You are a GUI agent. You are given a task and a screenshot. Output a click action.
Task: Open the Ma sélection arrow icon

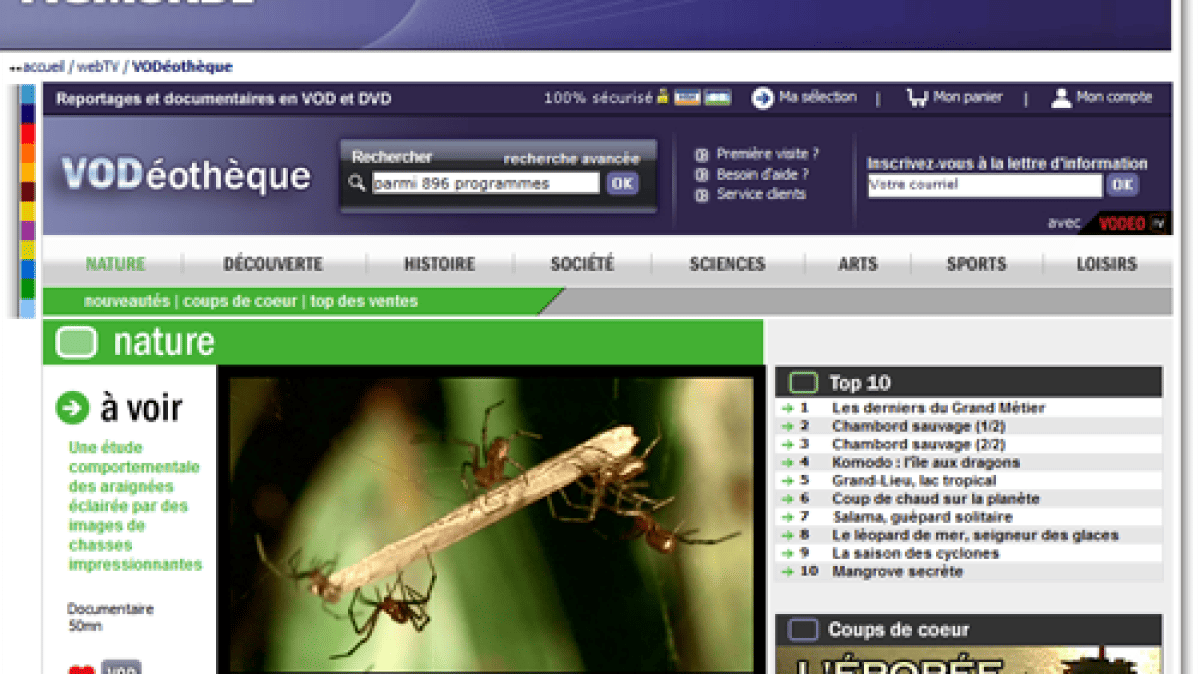[x=763, y=98]
